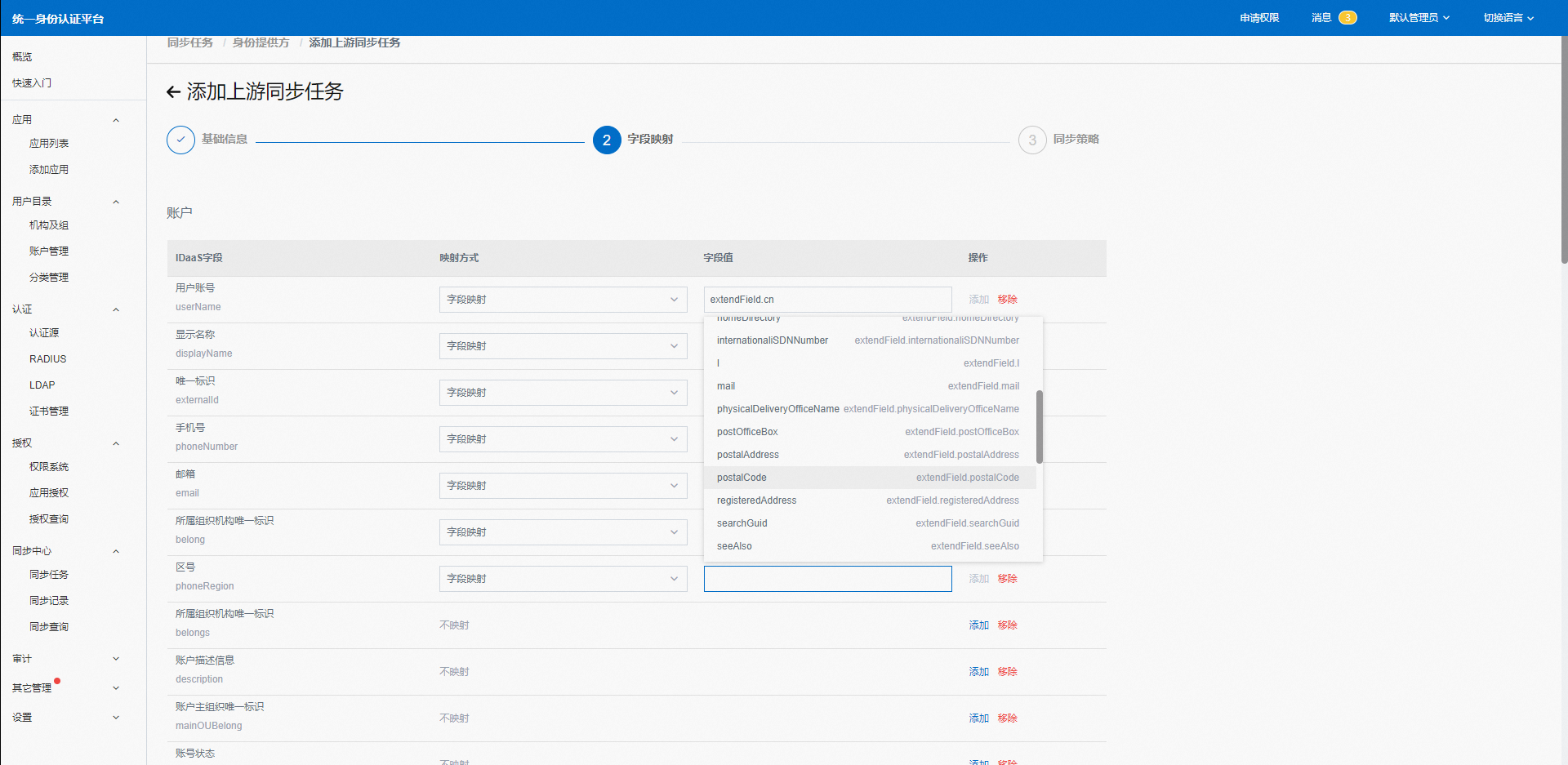Image resolution: width=1568 pixels, height=765 pixels.
Task: Open 账户管理 in the sidebar
Action: [x=49, y=251]
